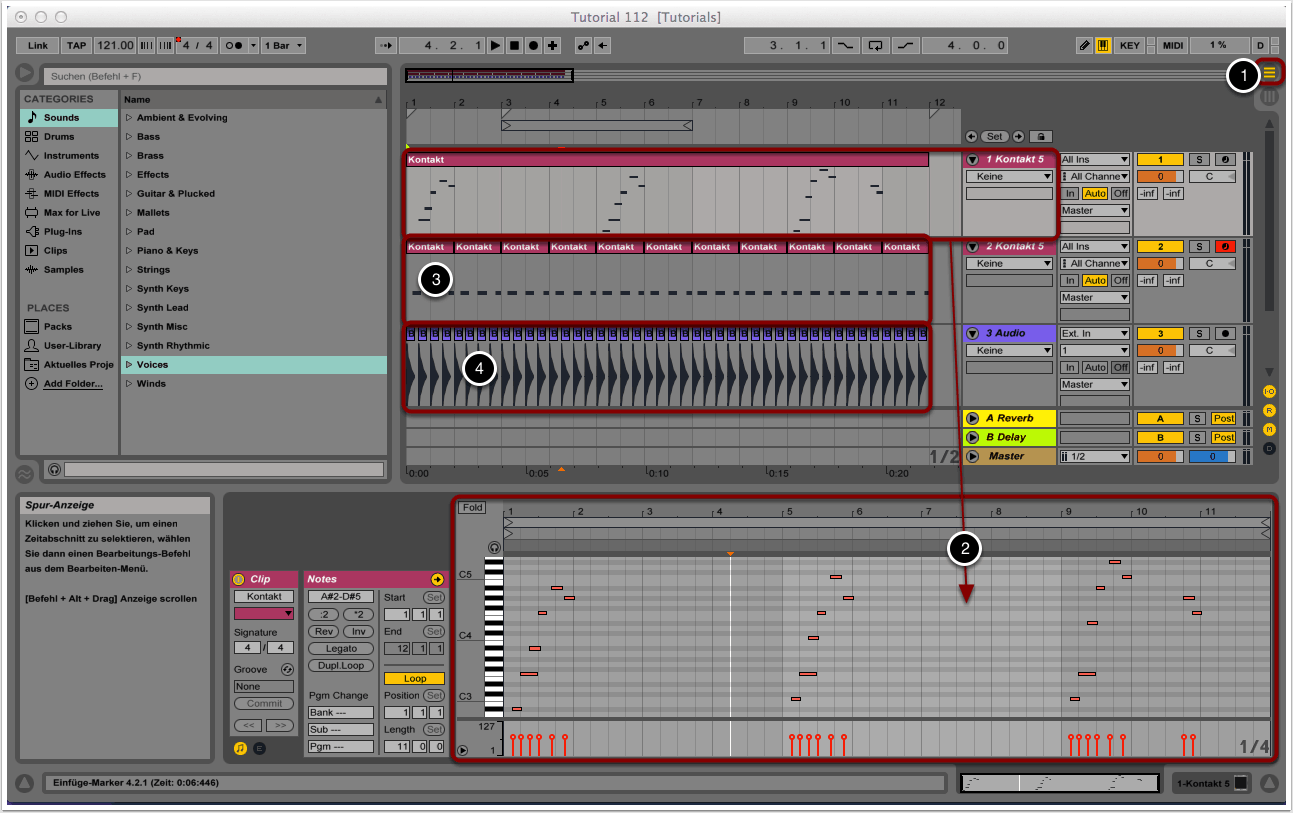Image resolution: width=1293 pixels, height=813 pixels.
Task: Expand the Piano & Keys folder
Action: point(129,251)
